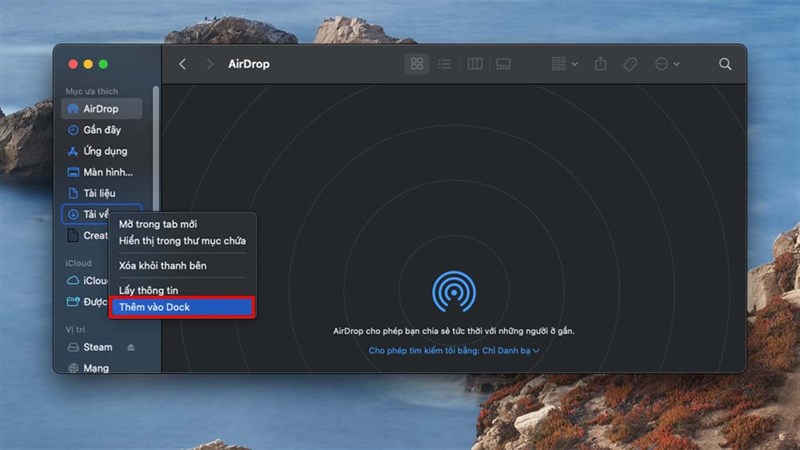Open Ứng dụng in the sidebar

click(102, 151)
